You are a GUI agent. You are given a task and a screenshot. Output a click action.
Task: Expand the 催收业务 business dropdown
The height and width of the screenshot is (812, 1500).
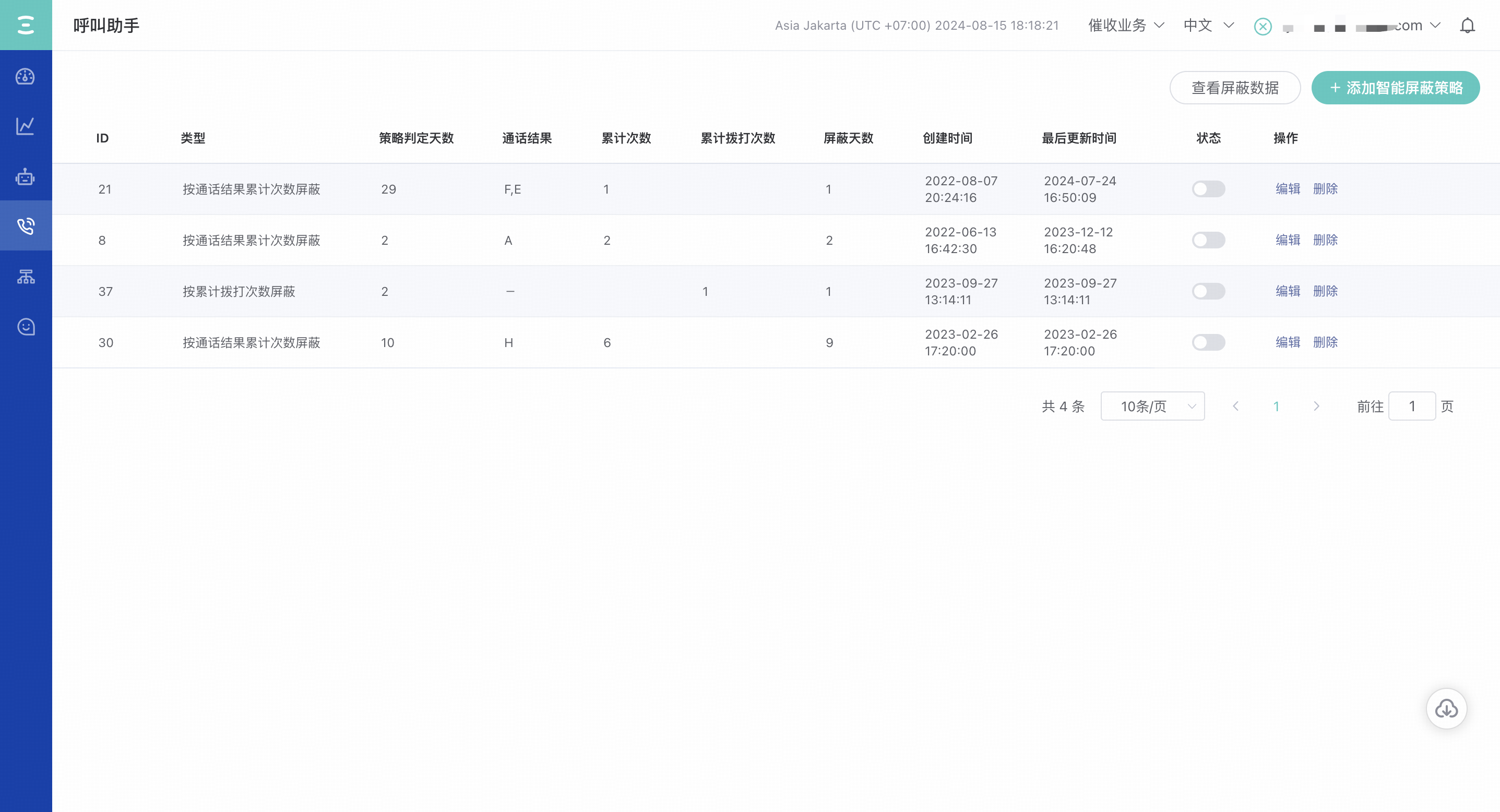pyautogui.click(x=1126, y=26)
